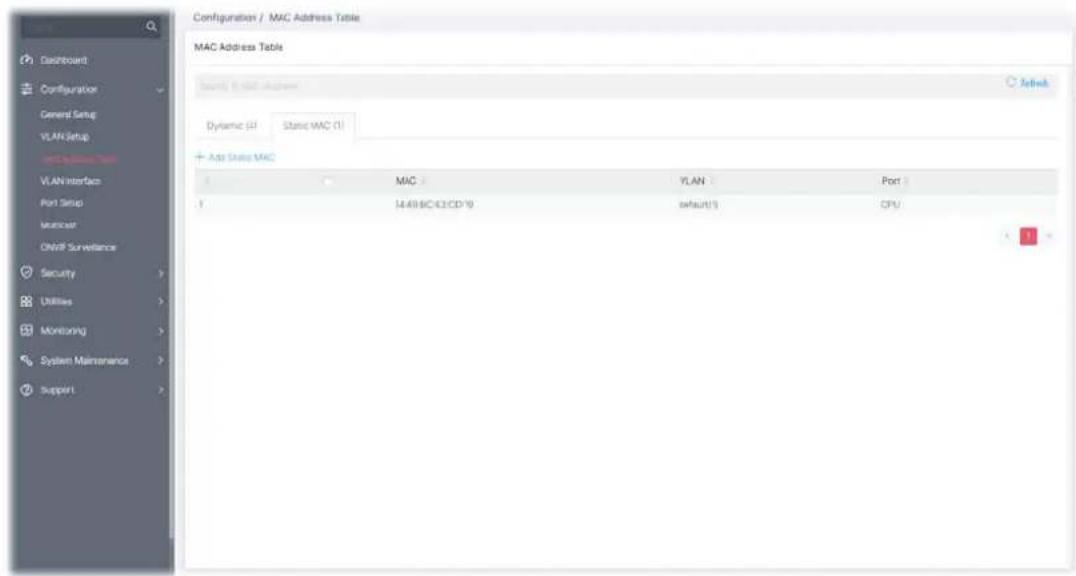Expand the Utilities menu arrow
The image size is (1076, 576).
click(x=161, y=301)
